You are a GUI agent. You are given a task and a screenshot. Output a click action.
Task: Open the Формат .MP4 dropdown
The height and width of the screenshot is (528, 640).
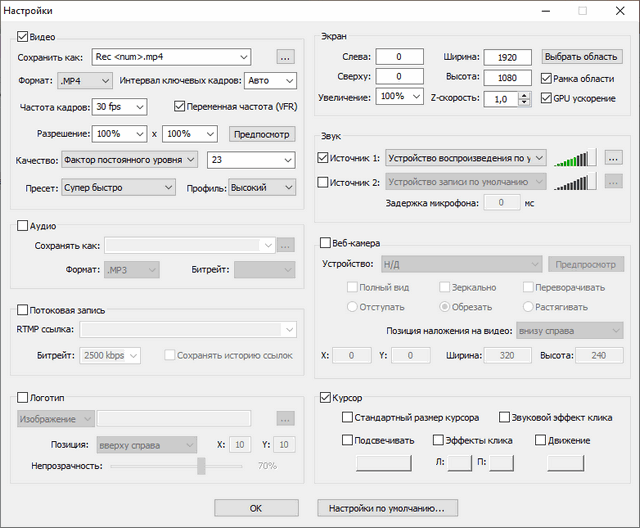[x=85, y=81]
